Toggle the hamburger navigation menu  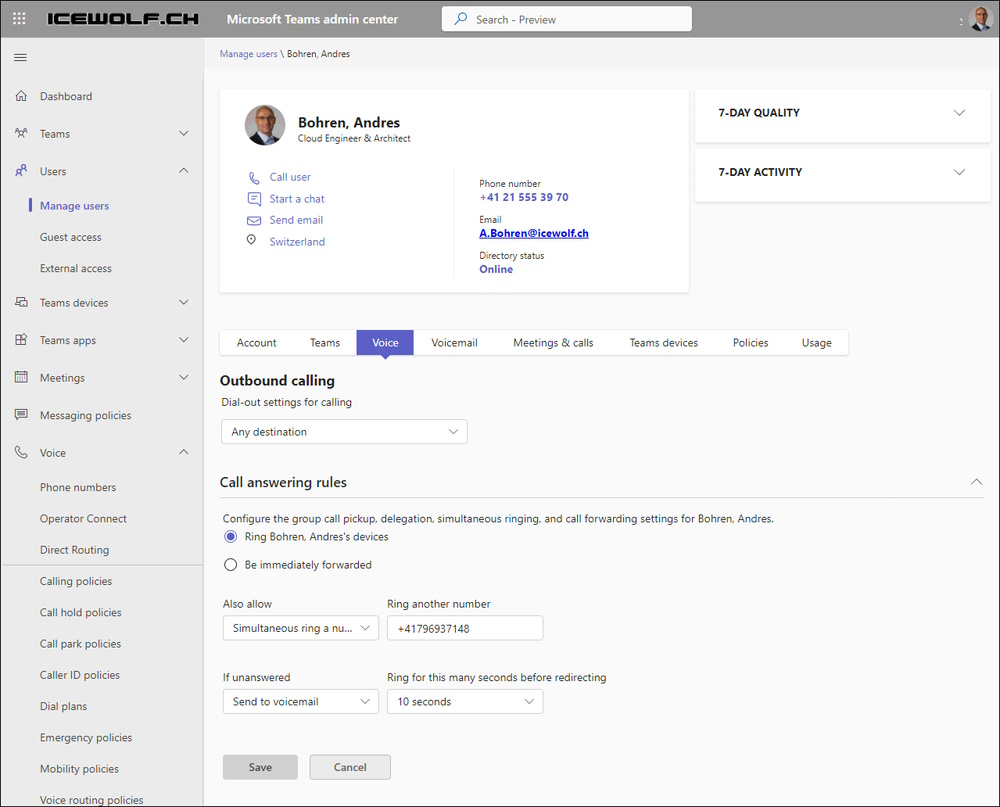(x=20, y=57)
